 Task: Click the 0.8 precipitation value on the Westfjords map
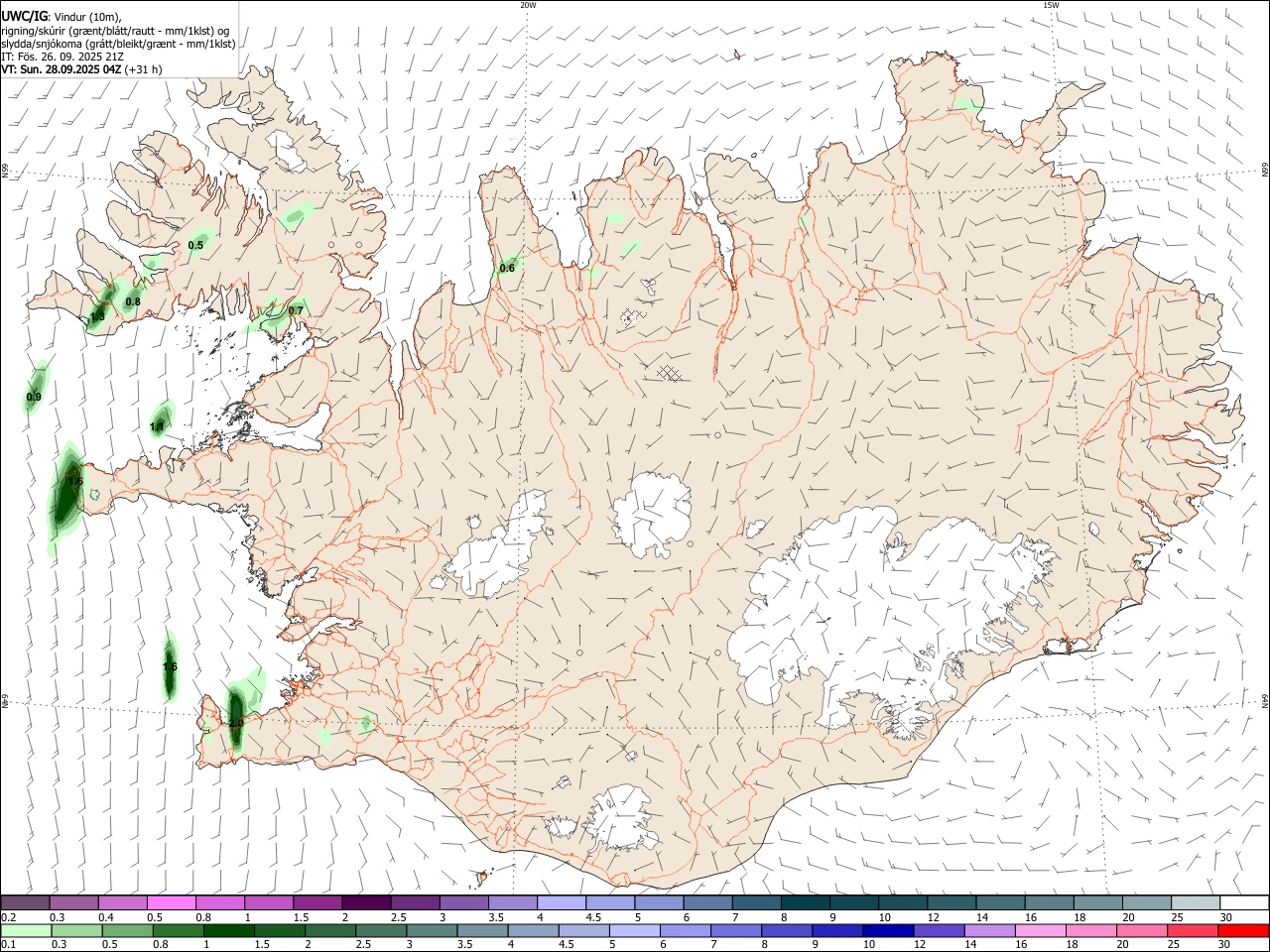point(133,301)
